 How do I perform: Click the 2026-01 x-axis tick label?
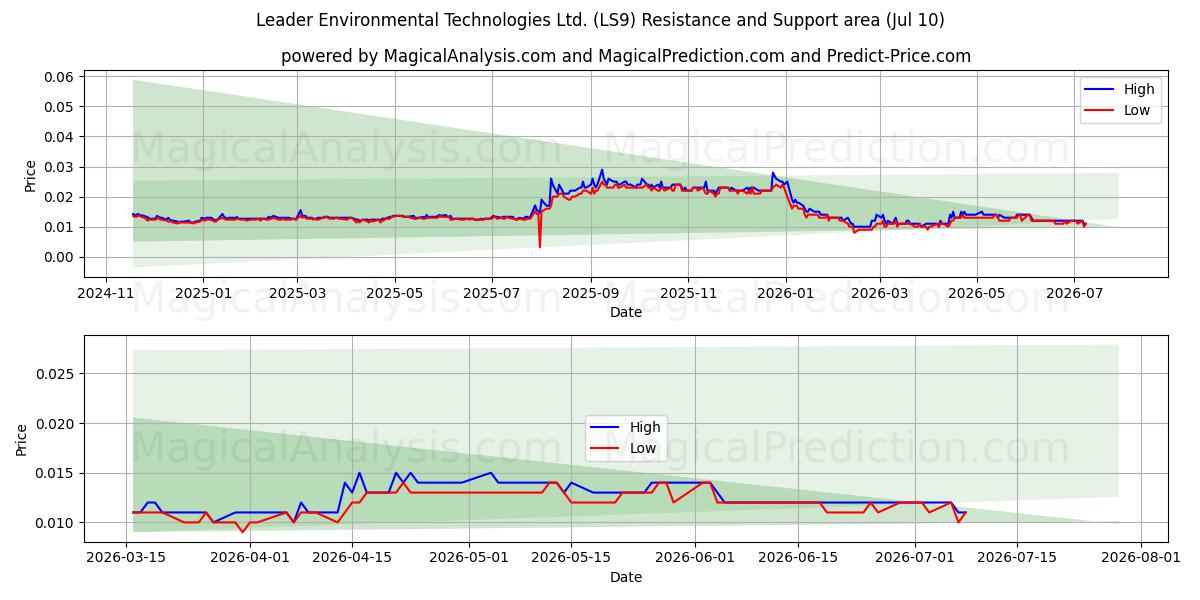tap(785, 294)
